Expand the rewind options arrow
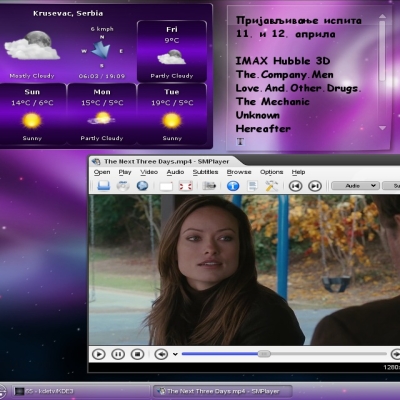This screenshot has height=400, width=400. 175,354
